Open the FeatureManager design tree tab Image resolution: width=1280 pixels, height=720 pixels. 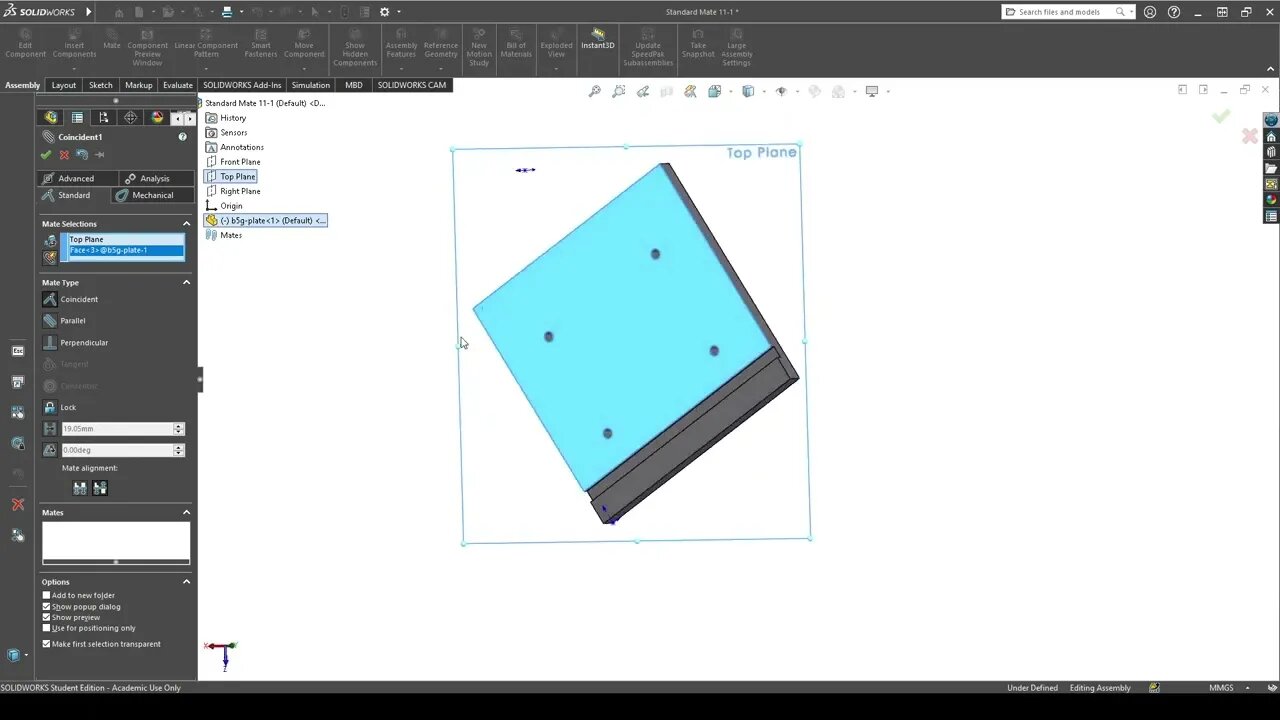click(x=51, y=118)
